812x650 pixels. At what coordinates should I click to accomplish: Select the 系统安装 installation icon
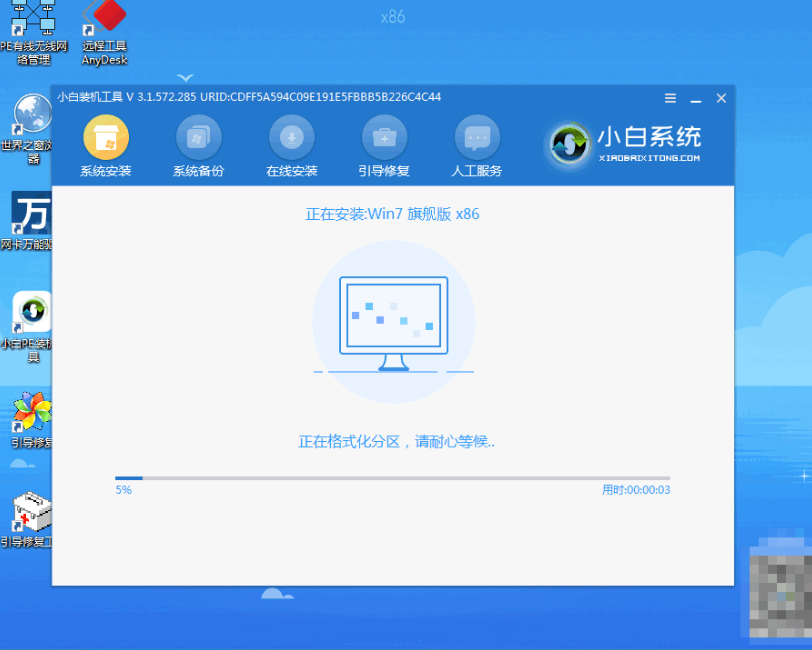(x=106, y=140)
